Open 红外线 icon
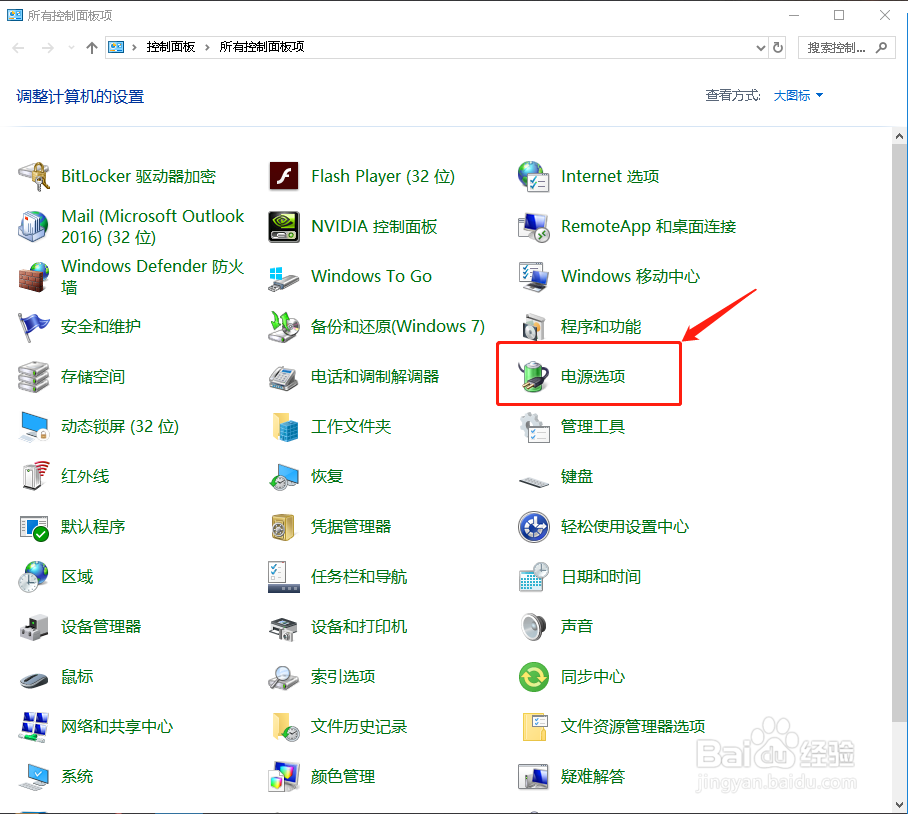The width and height of the screenshot is (908, 814). click(x=35, y=476)
